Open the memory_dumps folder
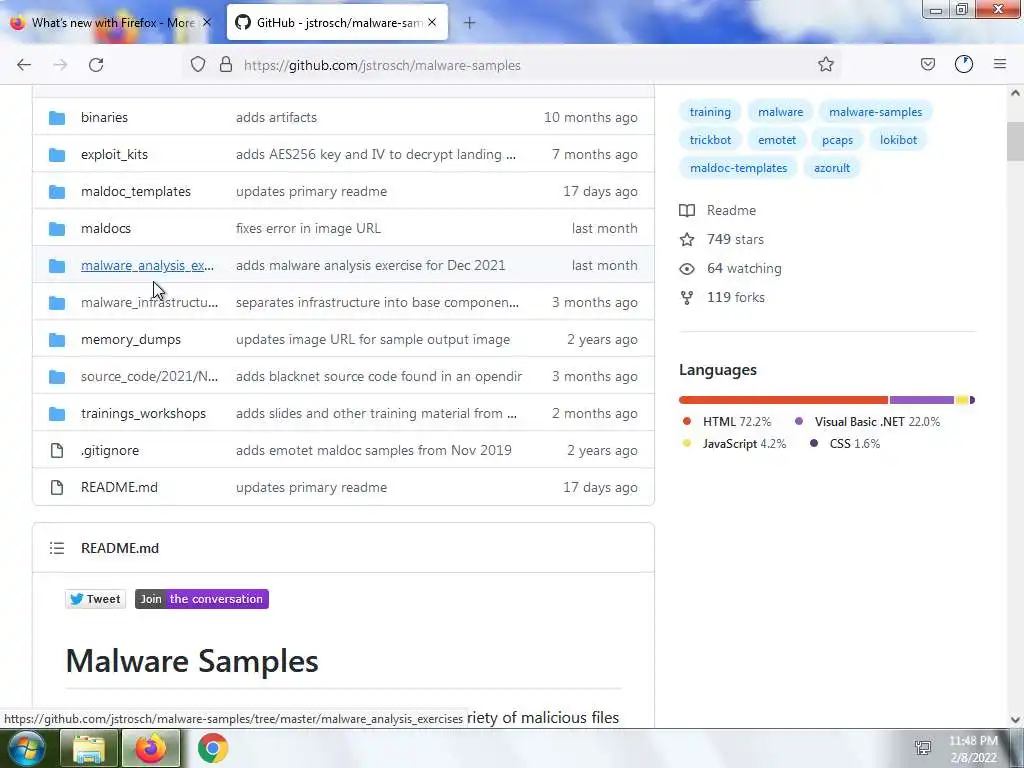This screenshot has width=1024, height=768. [131, 340]
